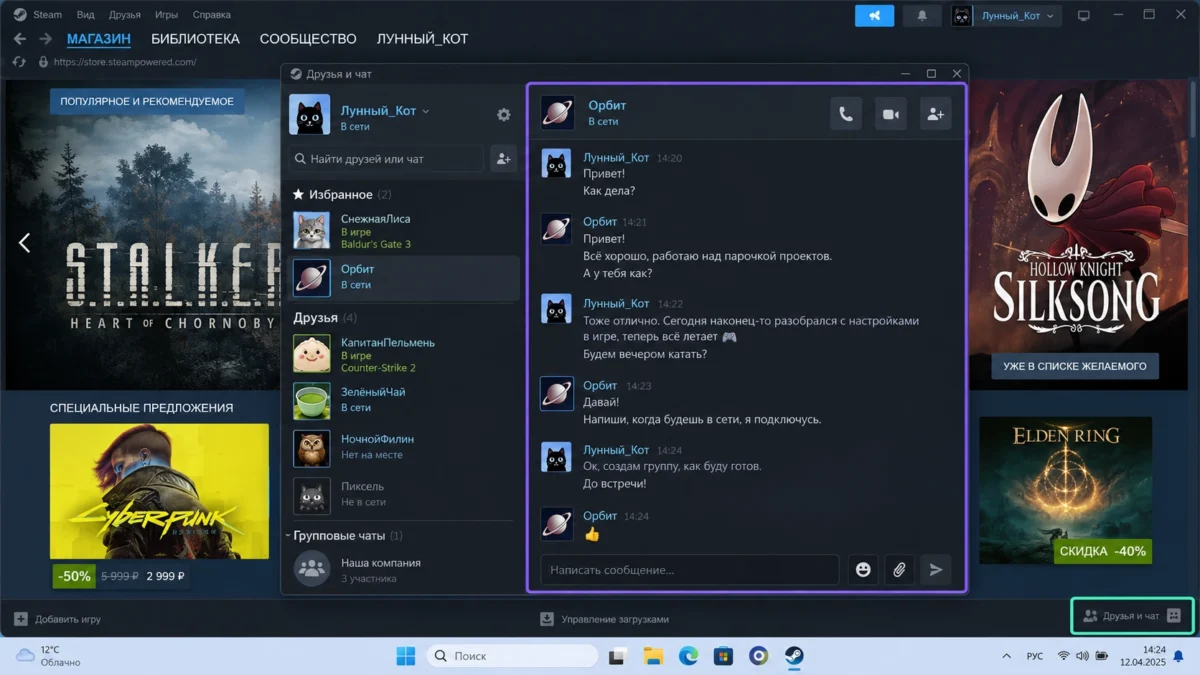1200x675 pixels.
Task: Open File Explorer from the taskbar
Action: tap(653, 656)
